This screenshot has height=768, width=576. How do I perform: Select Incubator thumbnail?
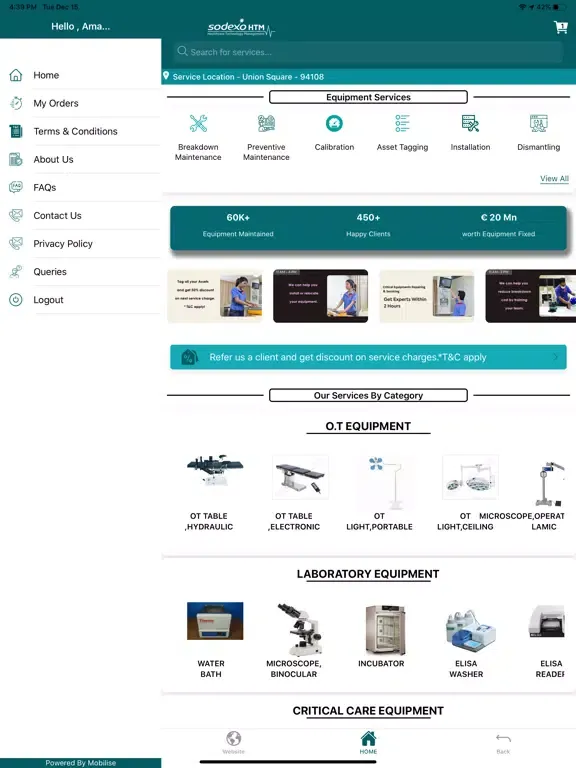[x=385, y=630]
